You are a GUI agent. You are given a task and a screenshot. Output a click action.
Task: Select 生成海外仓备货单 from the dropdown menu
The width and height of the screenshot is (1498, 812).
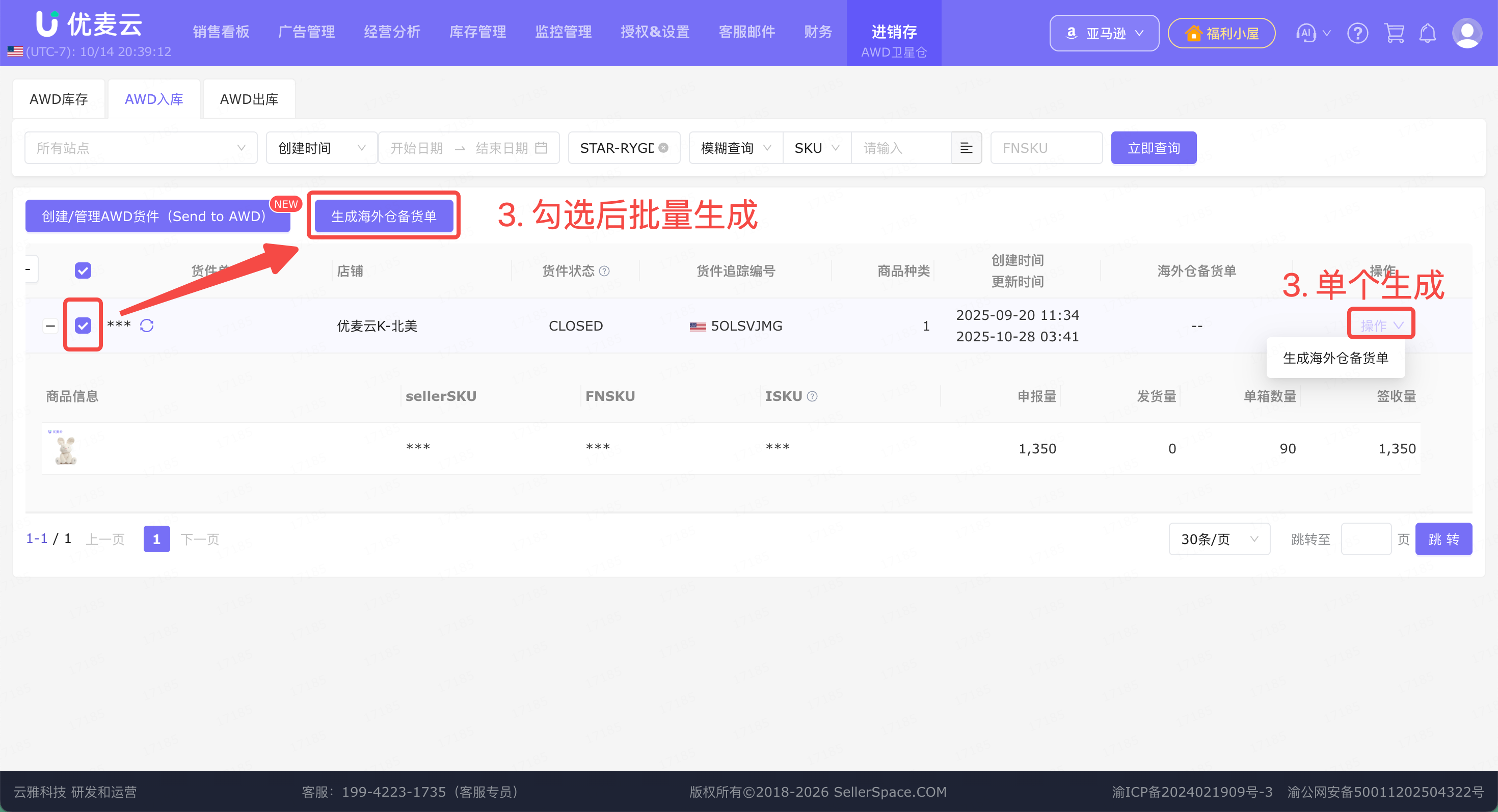tap(1336, 358)
